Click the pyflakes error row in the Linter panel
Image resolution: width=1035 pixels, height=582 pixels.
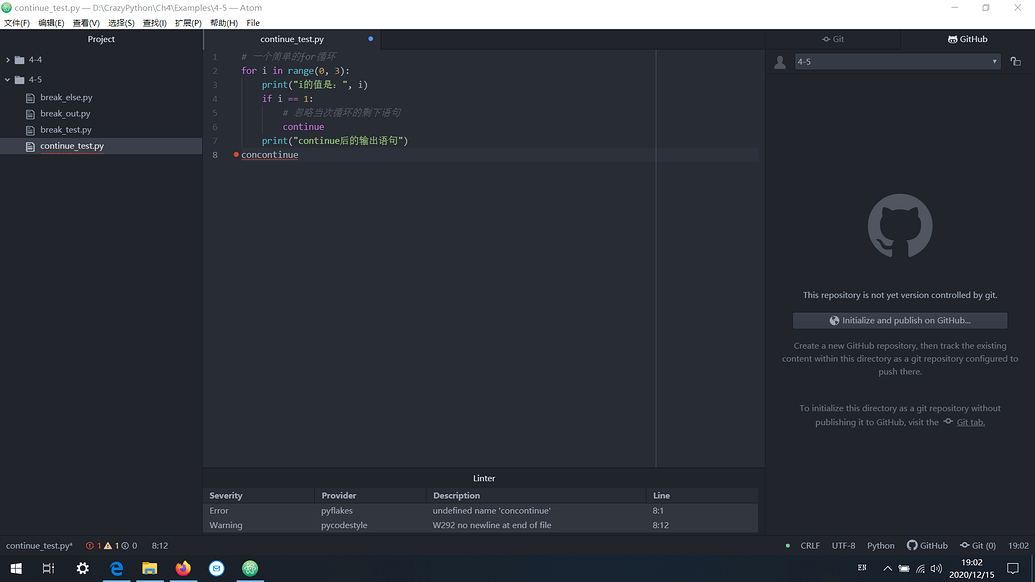click(x=400, y=510)
